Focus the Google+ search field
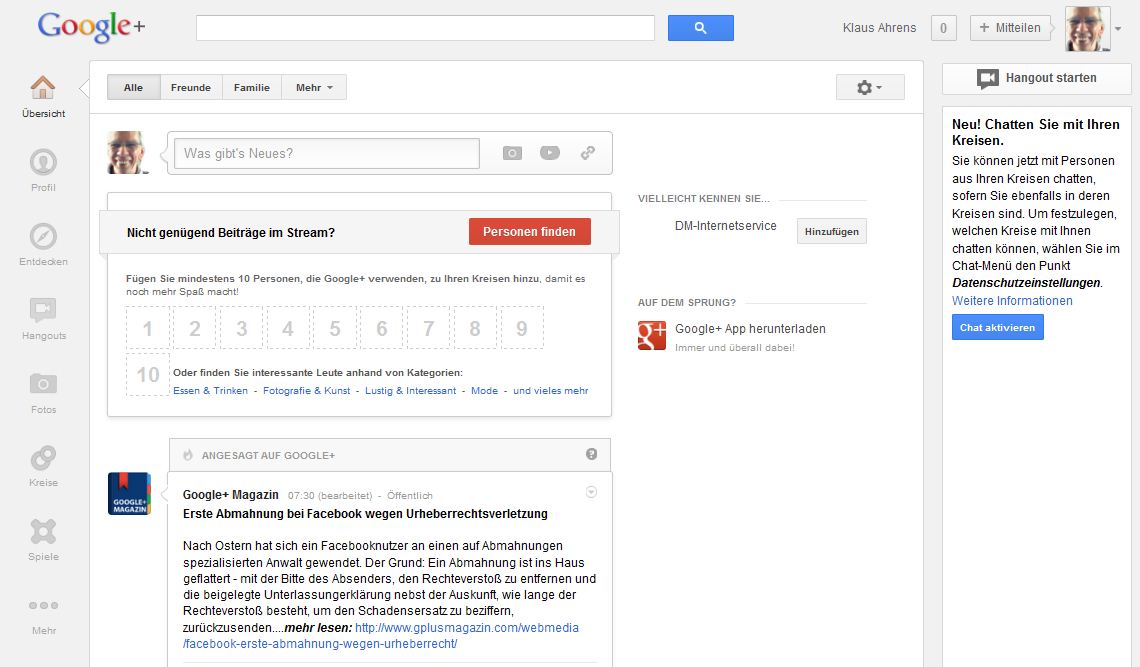The height and width of the screenshot is (667, 1140). 425,28
